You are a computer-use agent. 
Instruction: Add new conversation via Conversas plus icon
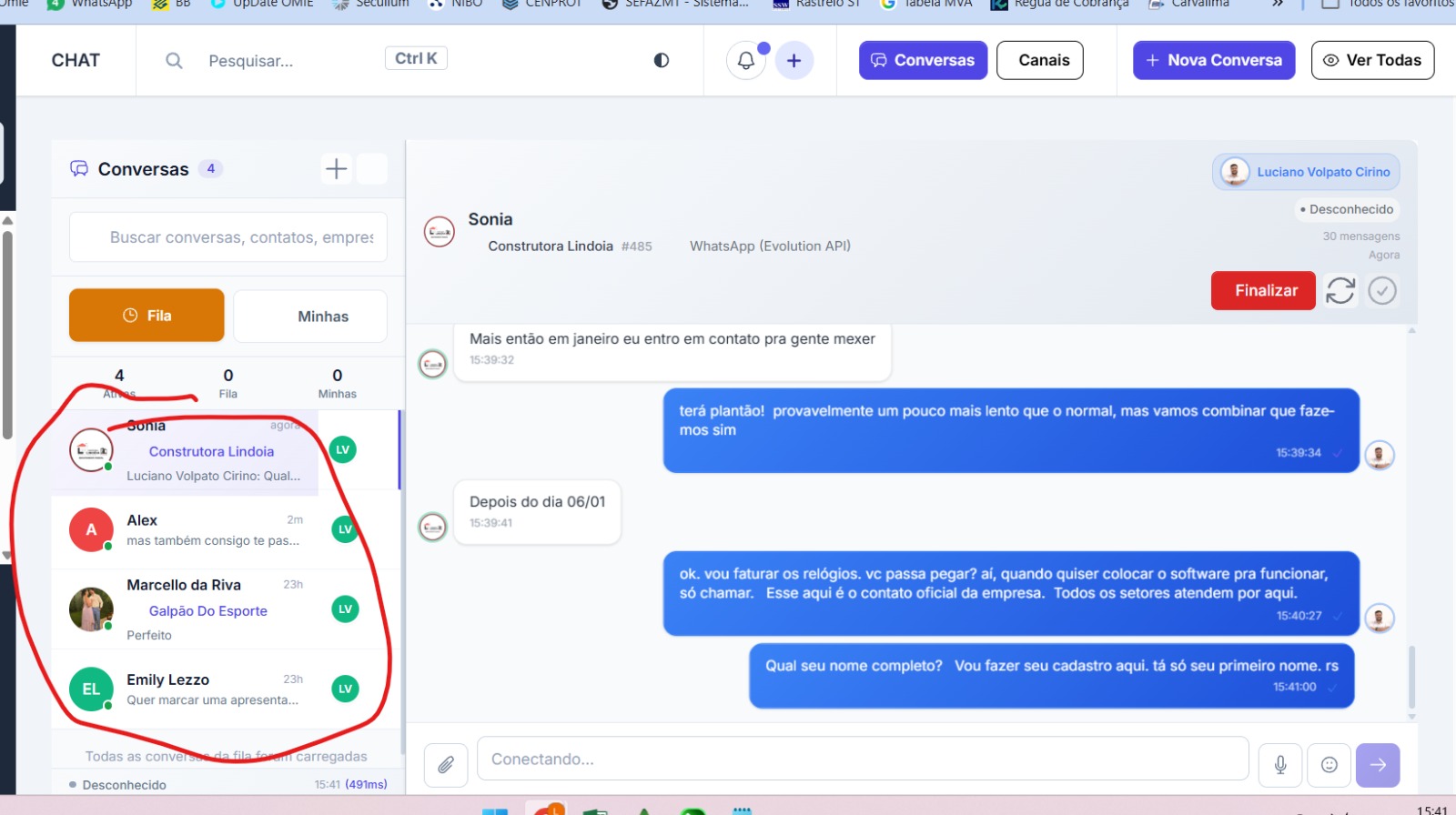[x=337, y=169]
